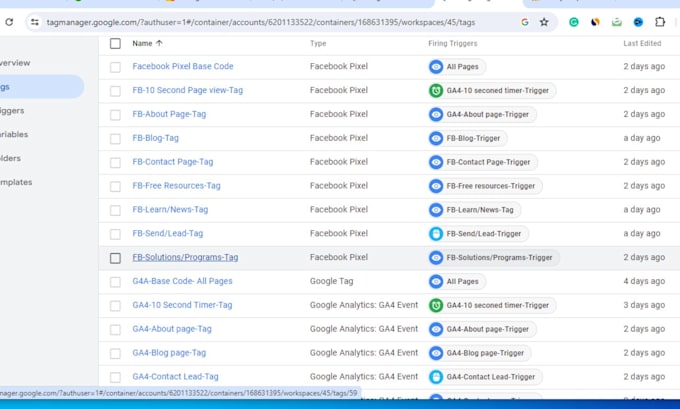Screen dimensions: 680x409
Task: Click timer trigger chip for FB-10 Second Page view-Tag
Action: (492, 91)
